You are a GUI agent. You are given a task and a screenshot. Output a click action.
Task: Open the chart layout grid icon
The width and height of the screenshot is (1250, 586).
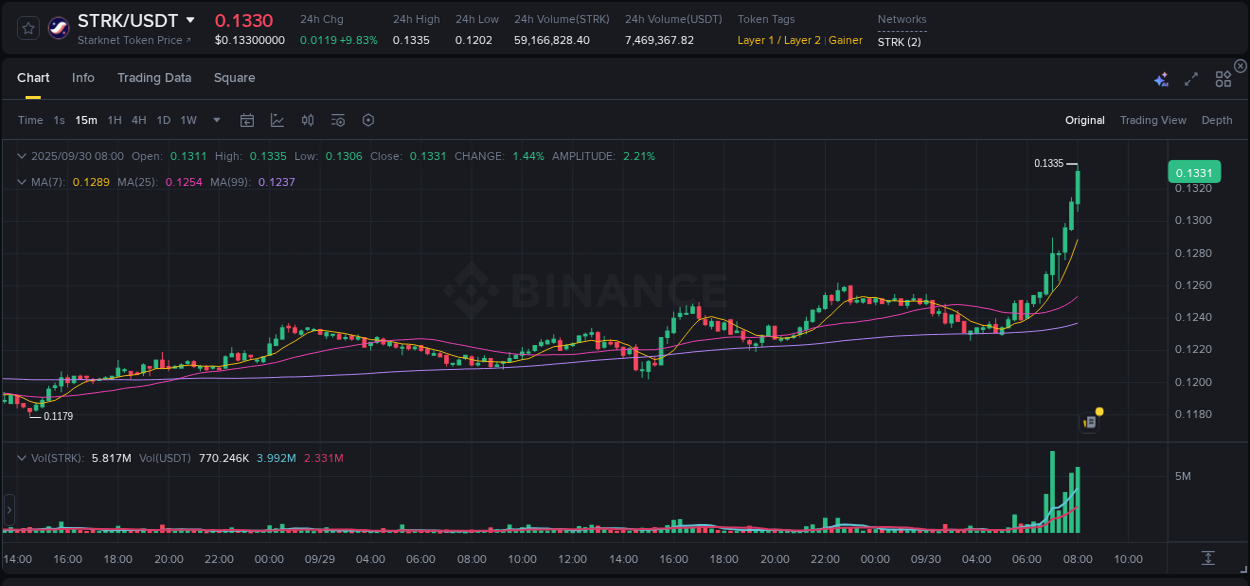[x=1223, y=78]
